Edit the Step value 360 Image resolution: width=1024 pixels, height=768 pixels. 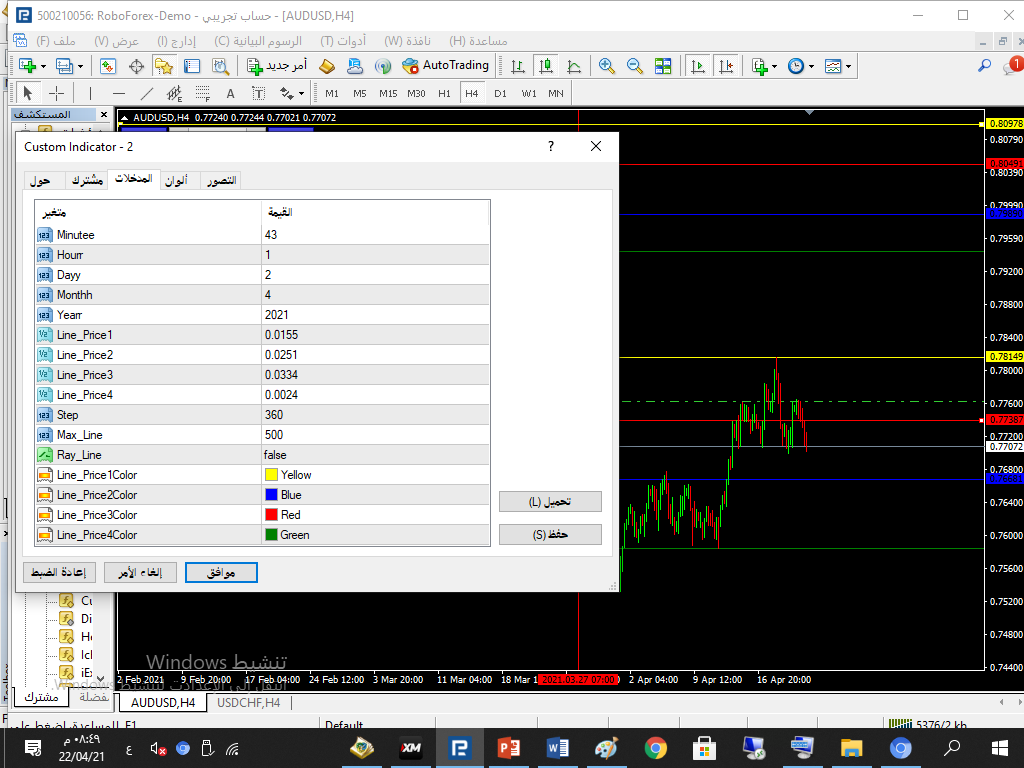coord(375,415)
